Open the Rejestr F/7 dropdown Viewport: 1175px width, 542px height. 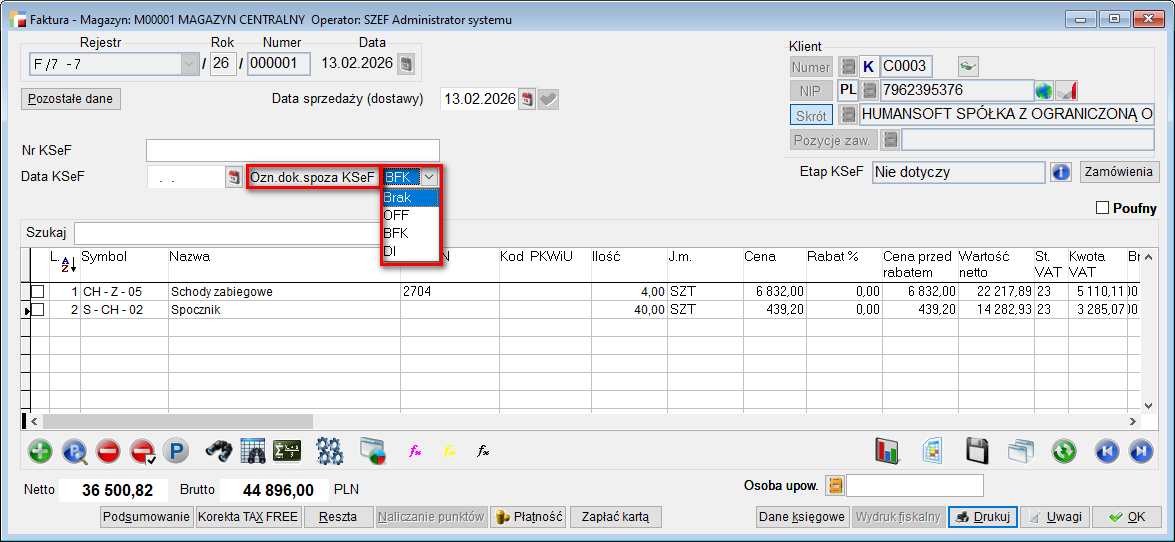pyautogui.click(x=189, y=64)
